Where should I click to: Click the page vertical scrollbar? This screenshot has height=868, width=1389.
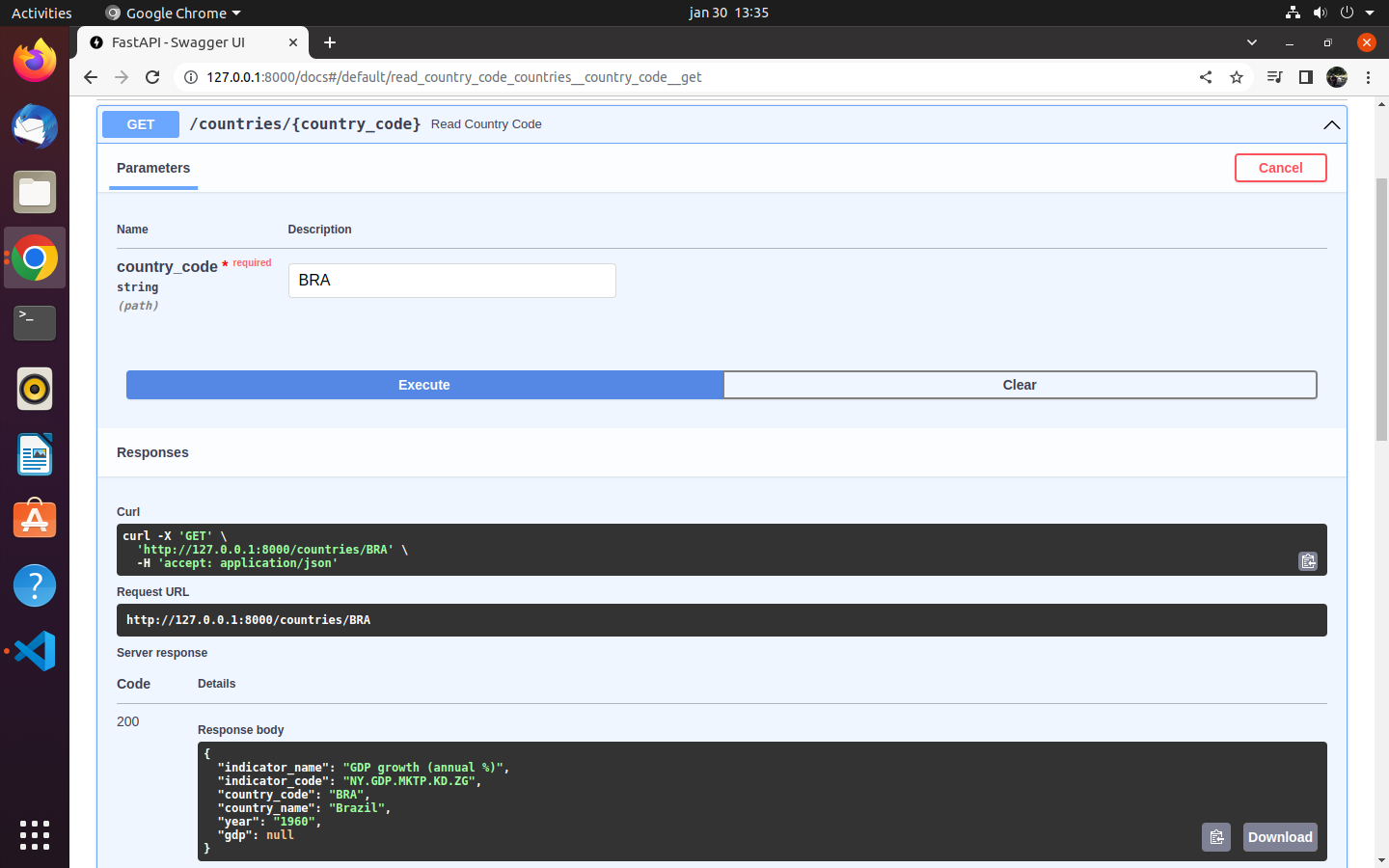1381,309
